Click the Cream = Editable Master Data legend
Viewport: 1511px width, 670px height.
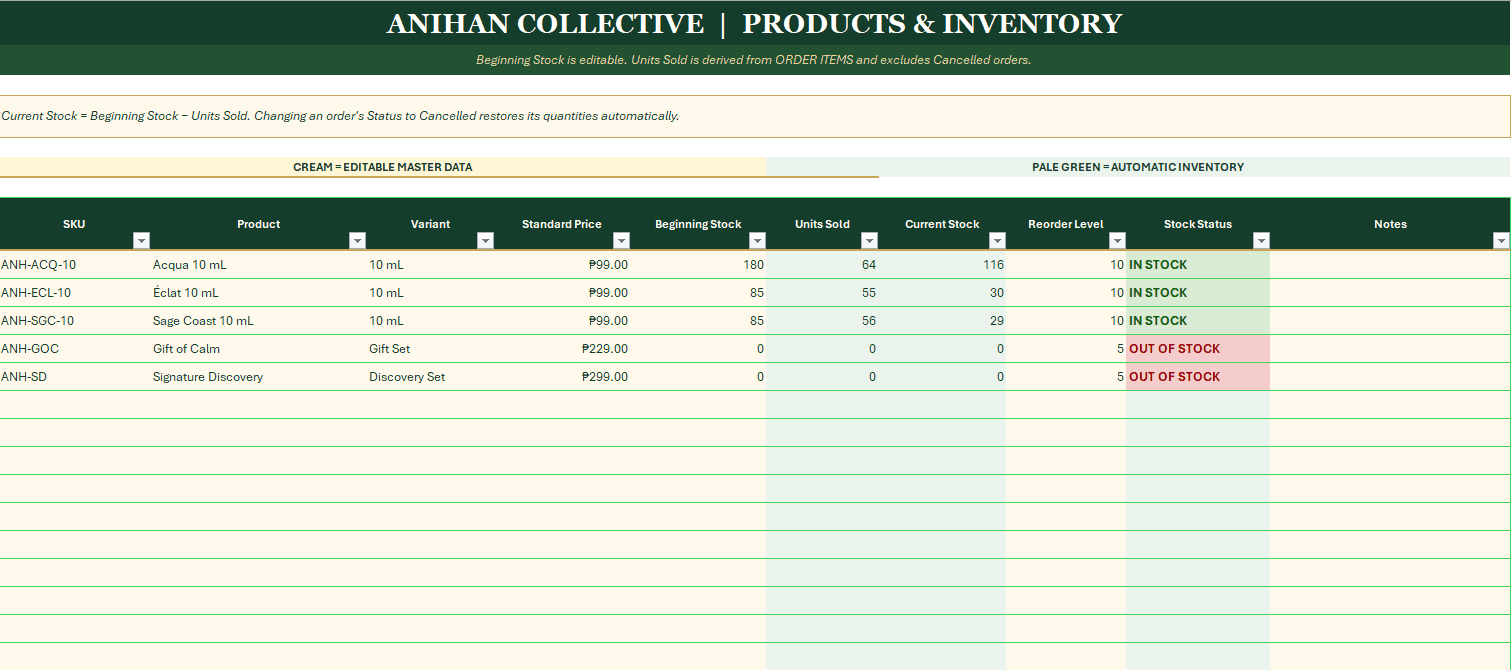(383, 167)
